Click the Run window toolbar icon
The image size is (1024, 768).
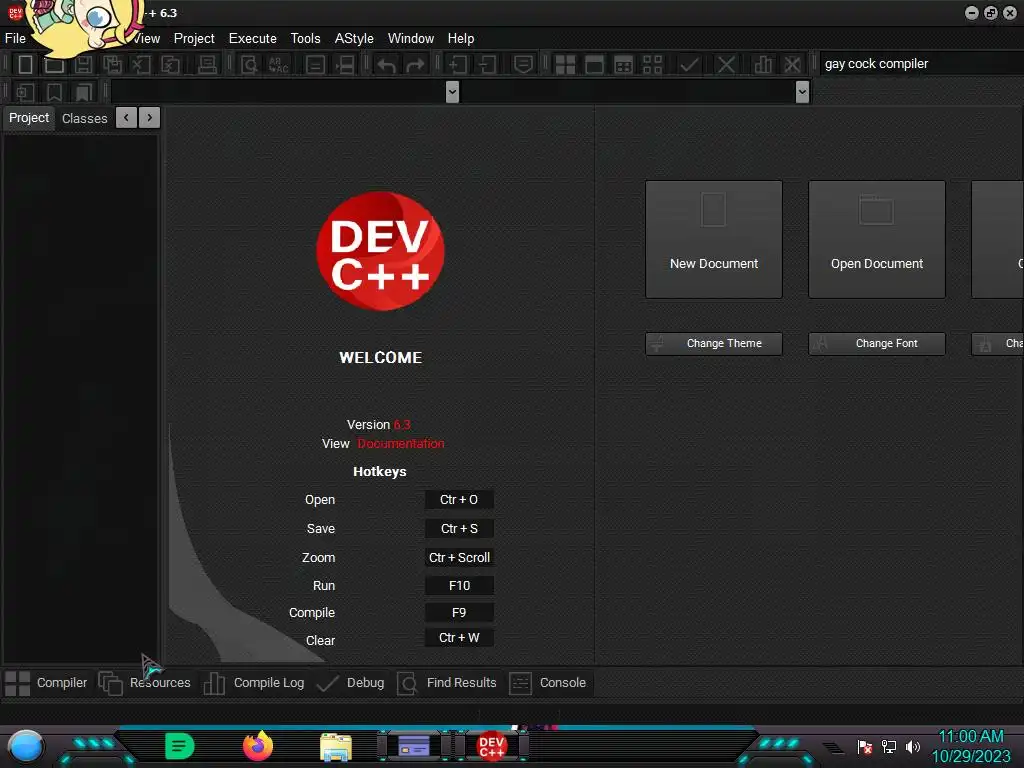(594, 64)
